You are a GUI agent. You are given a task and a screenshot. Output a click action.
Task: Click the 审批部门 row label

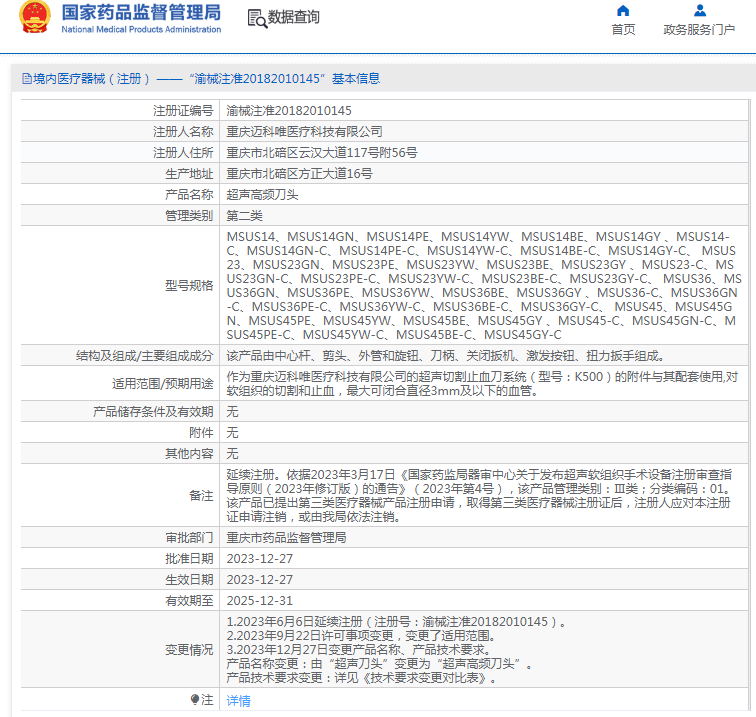click(x=189, y=538)
